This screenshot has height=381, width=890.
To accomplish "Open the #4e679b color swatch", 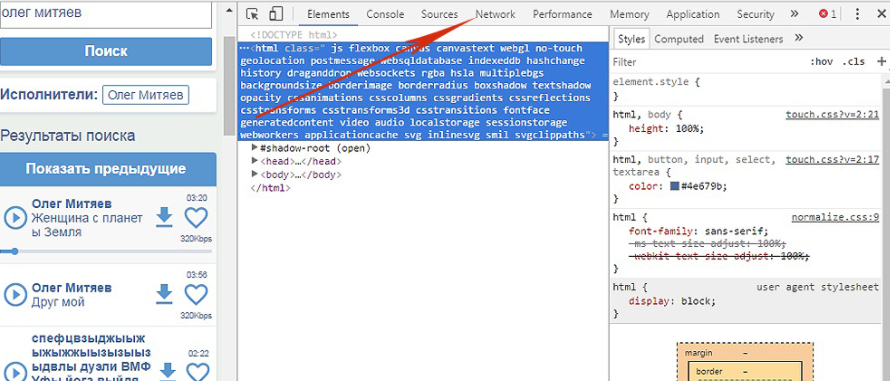I will point(674,186).
